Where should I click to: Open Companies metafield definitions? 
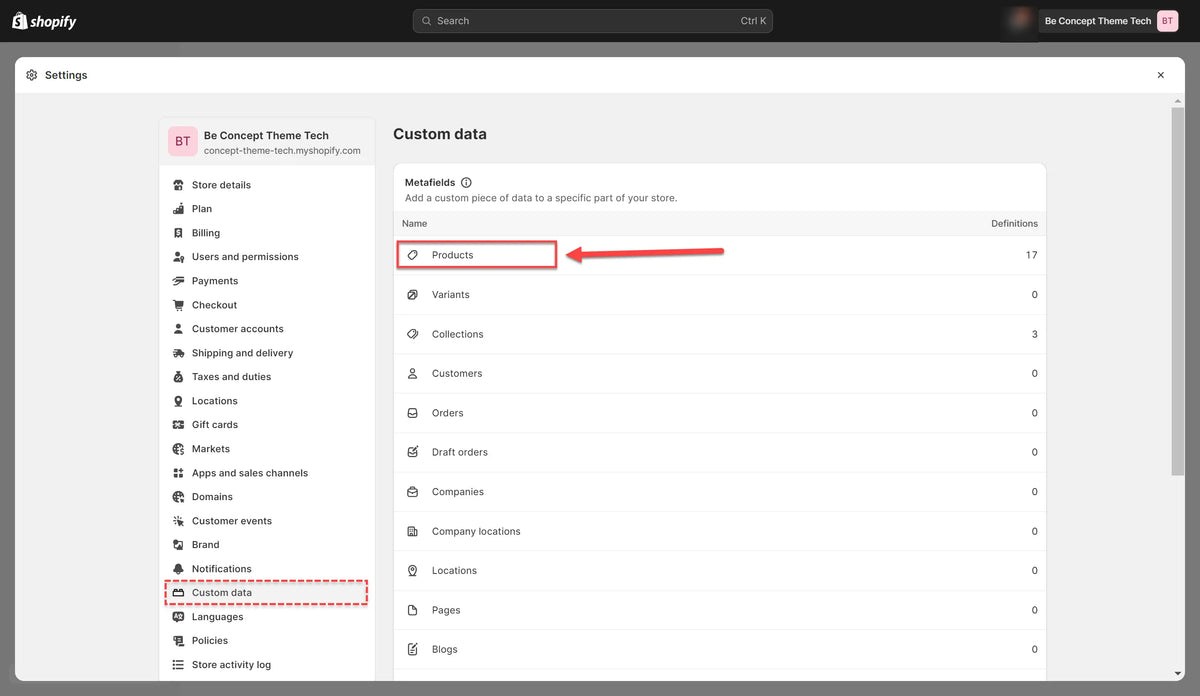point(720,492)
